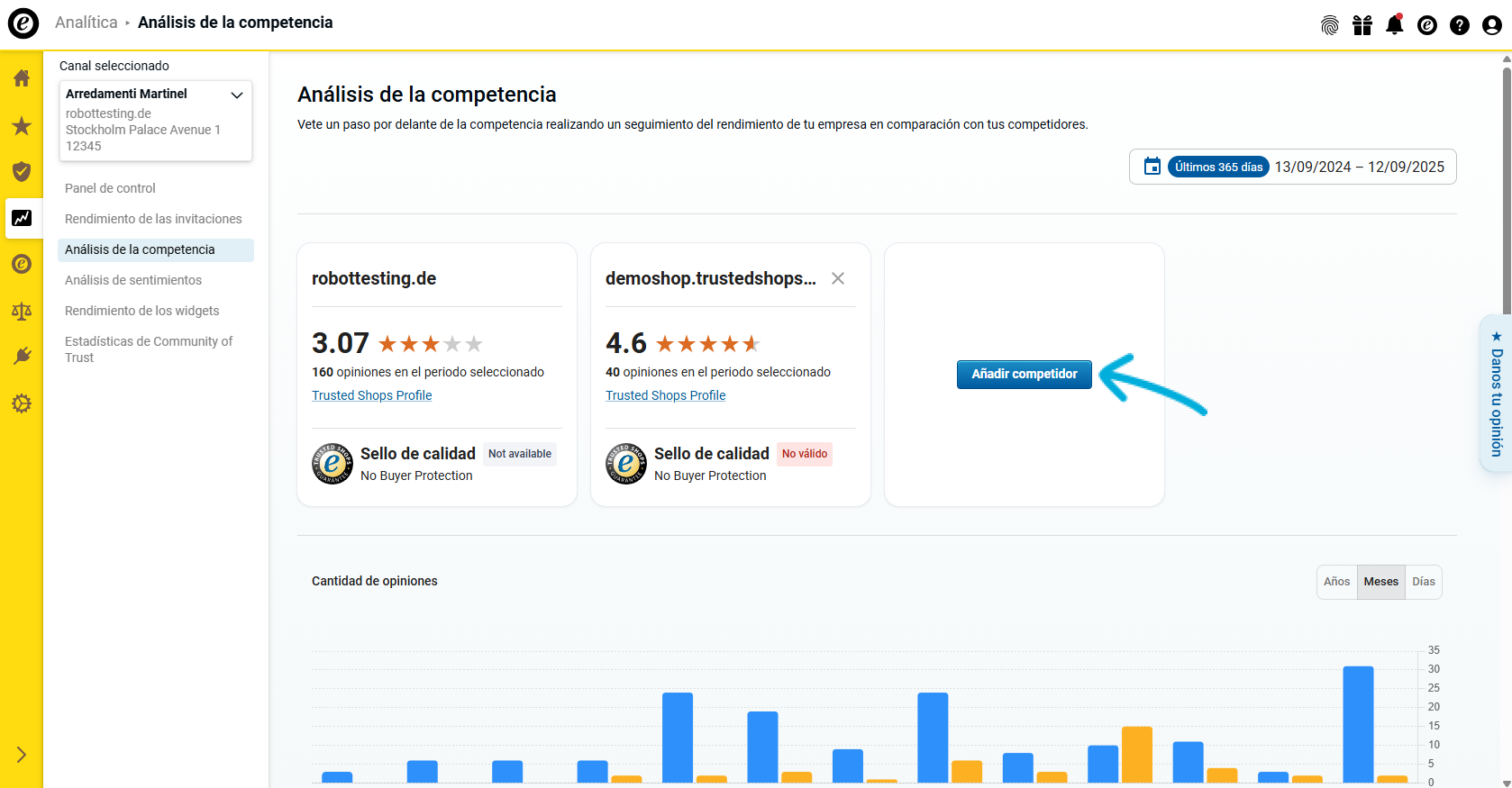Switch chart granularity to Años
This screenshot has height=788, width=1512.
(x=1336, y=582)
